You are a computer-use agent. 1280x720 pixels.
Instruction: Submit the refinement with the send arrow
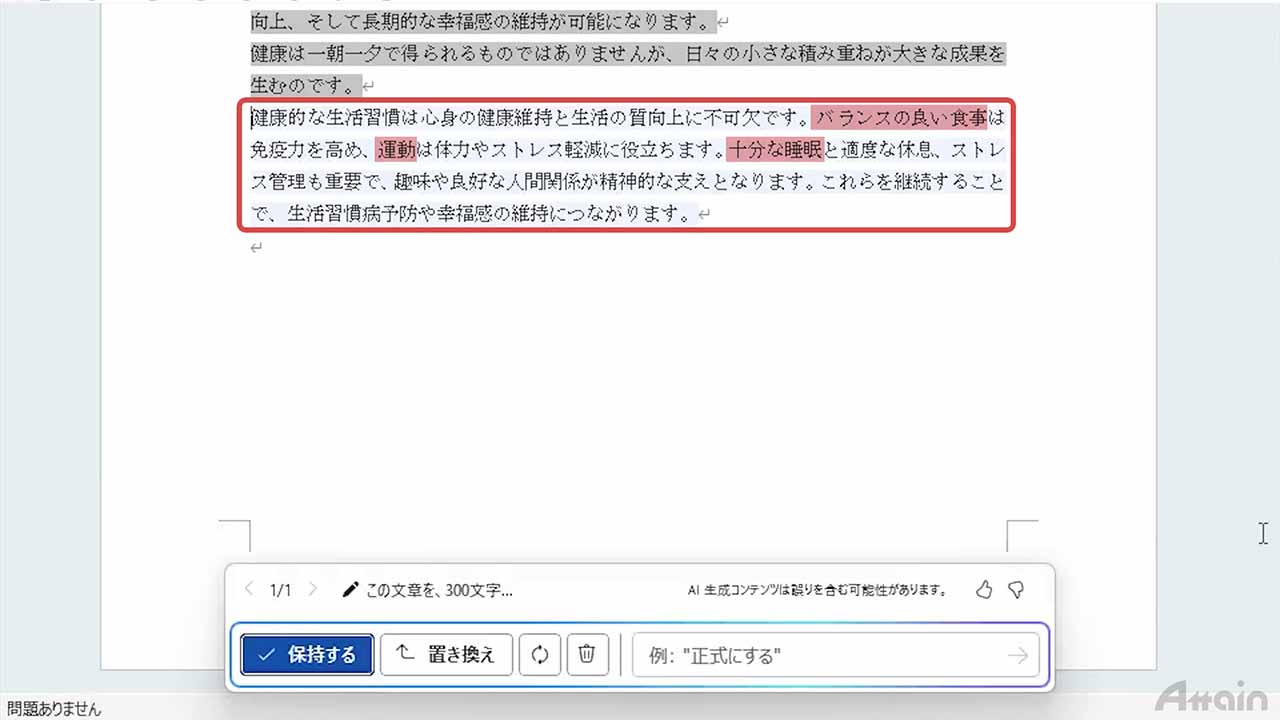(1017, 656)
